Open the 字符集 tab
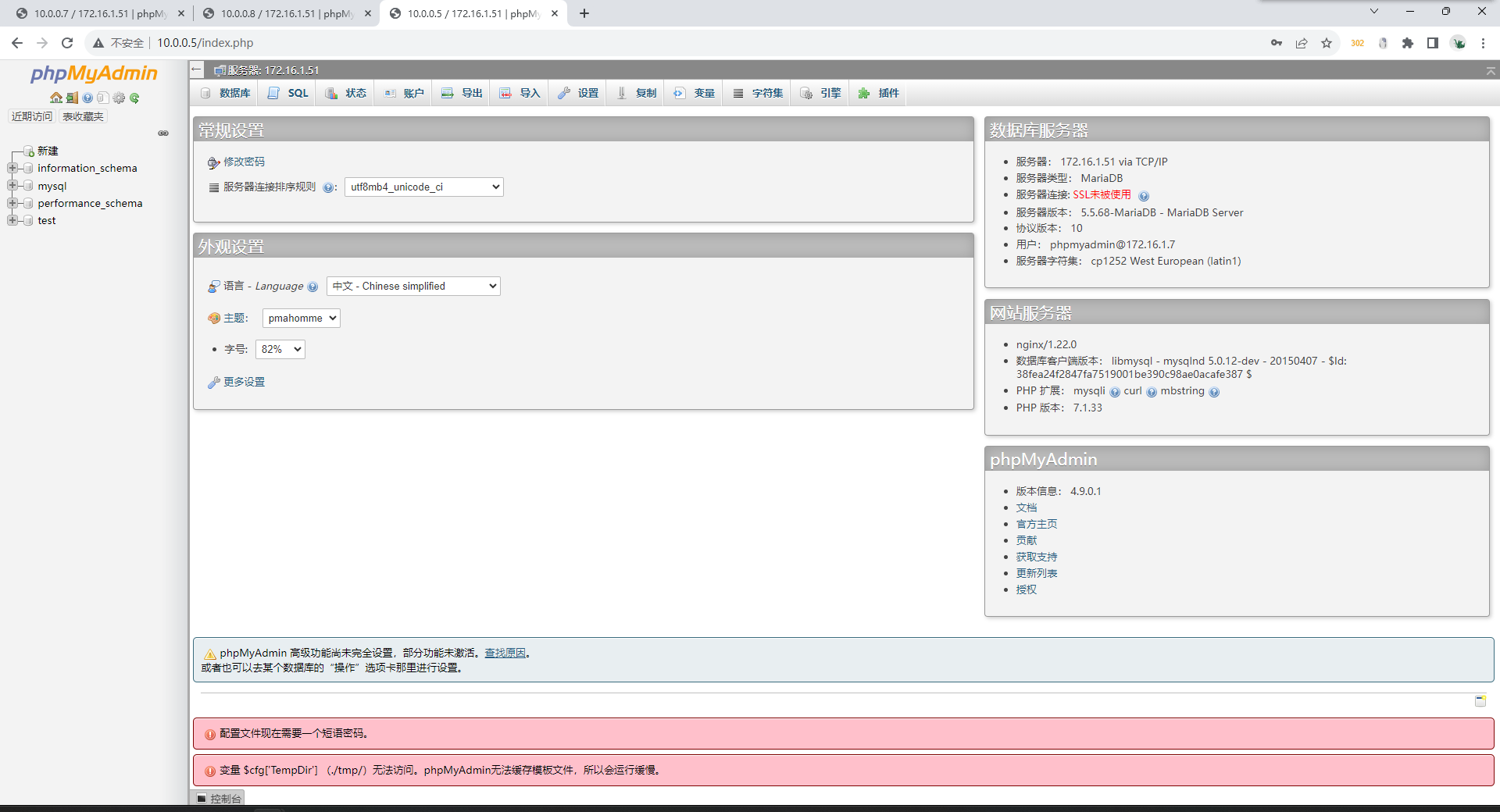The width and height of the screenshot is (1500, 812). 758,93
